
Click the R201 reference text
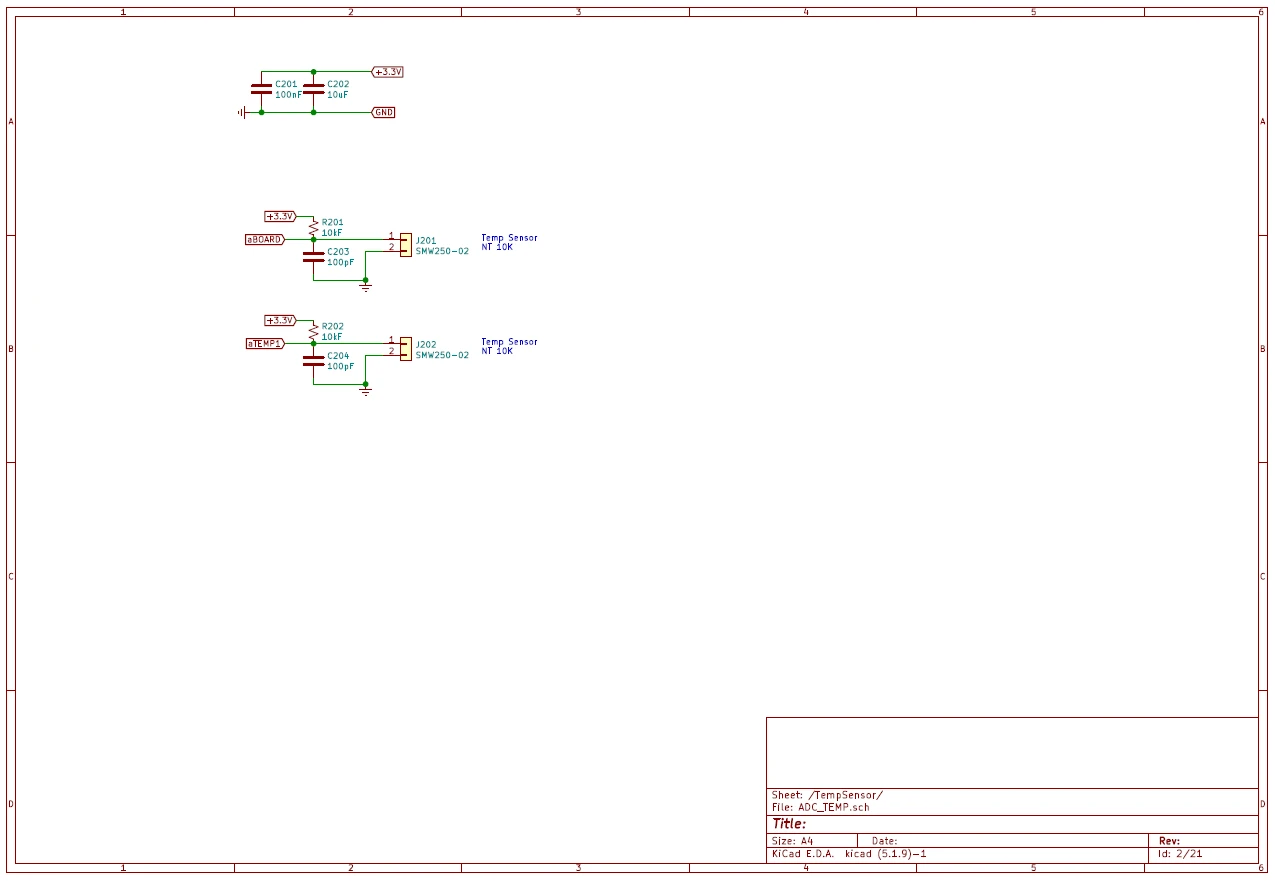333,222
